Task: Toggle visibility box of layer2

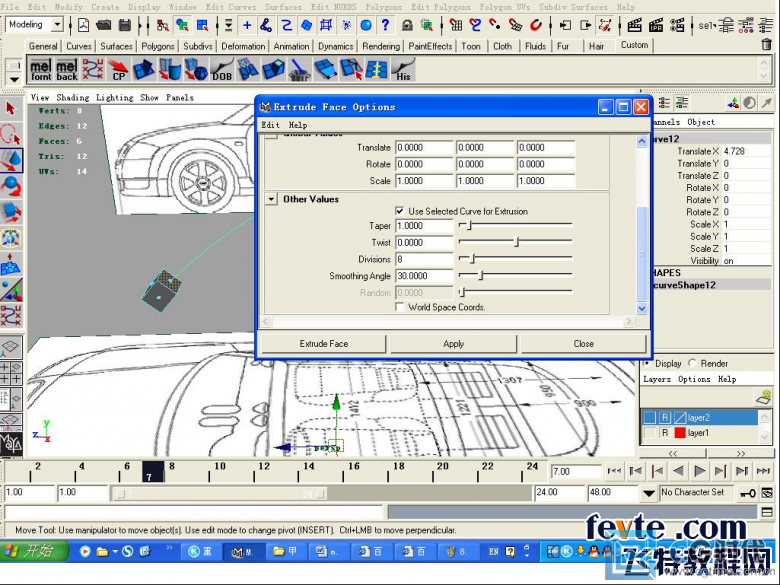Action: coord(650,418)
